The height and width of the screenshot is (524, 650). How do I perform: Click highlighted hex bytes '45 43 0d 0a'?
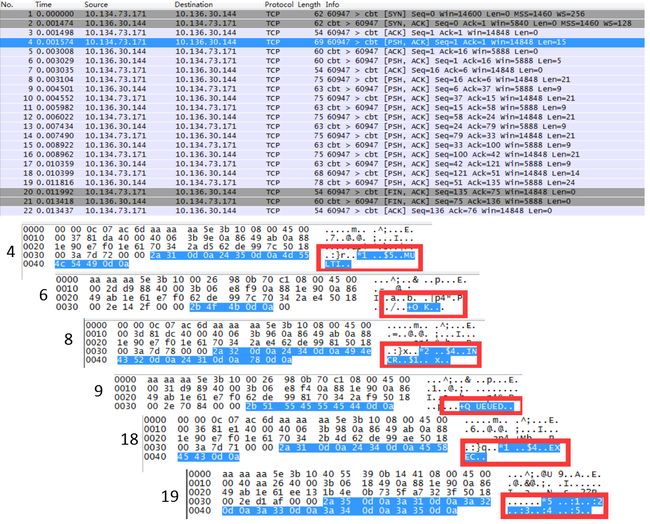[209, 456]
